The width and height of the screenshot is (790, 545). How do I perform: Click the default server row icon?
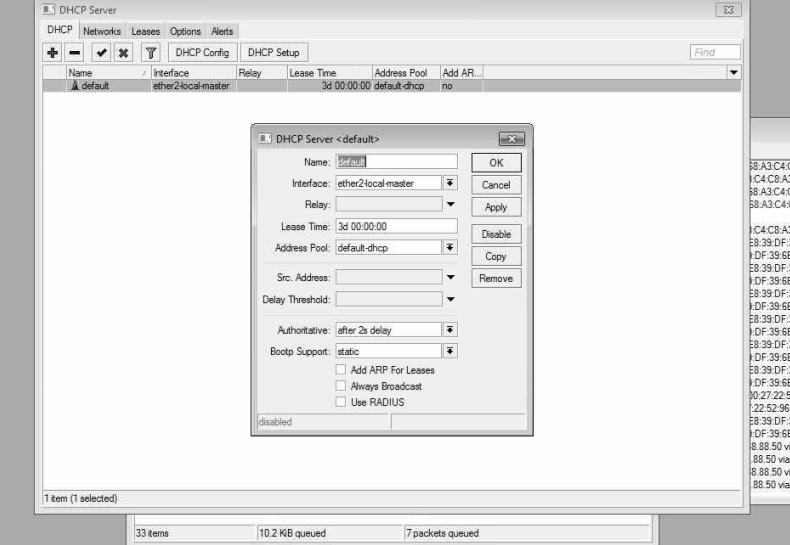click(x=75, y=86)
